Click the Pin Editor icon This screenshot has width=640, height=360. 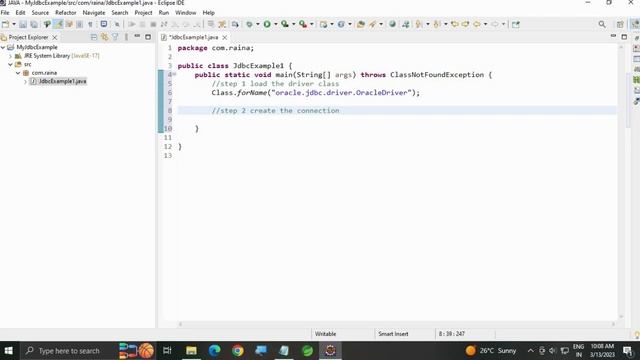click(x=516, y=24)
